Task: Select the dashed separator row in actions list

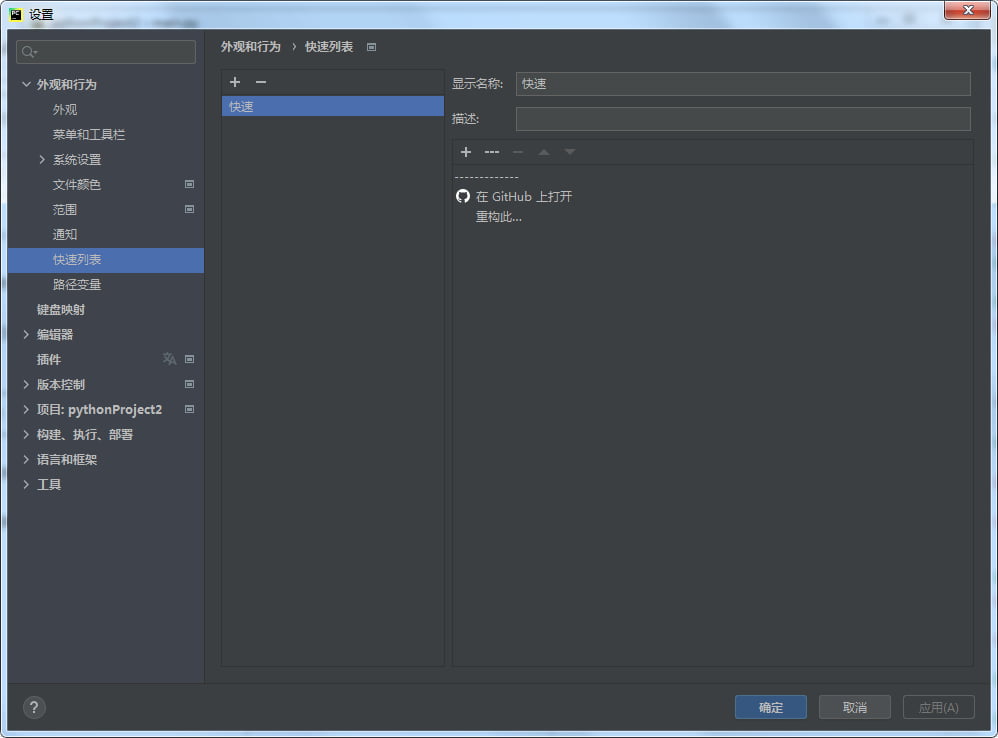Action: pyautogui.click(x=487, y=177)
